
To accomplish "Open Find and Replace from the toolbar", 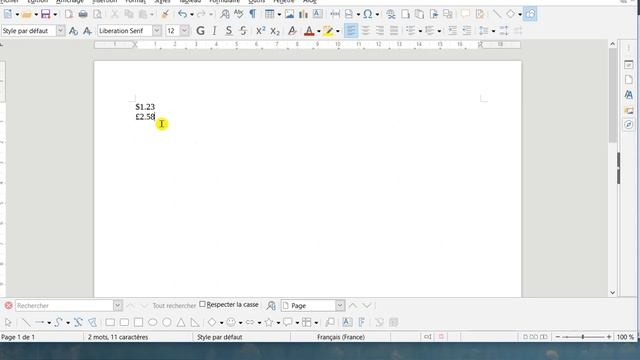I will click(x=225, y=14).
